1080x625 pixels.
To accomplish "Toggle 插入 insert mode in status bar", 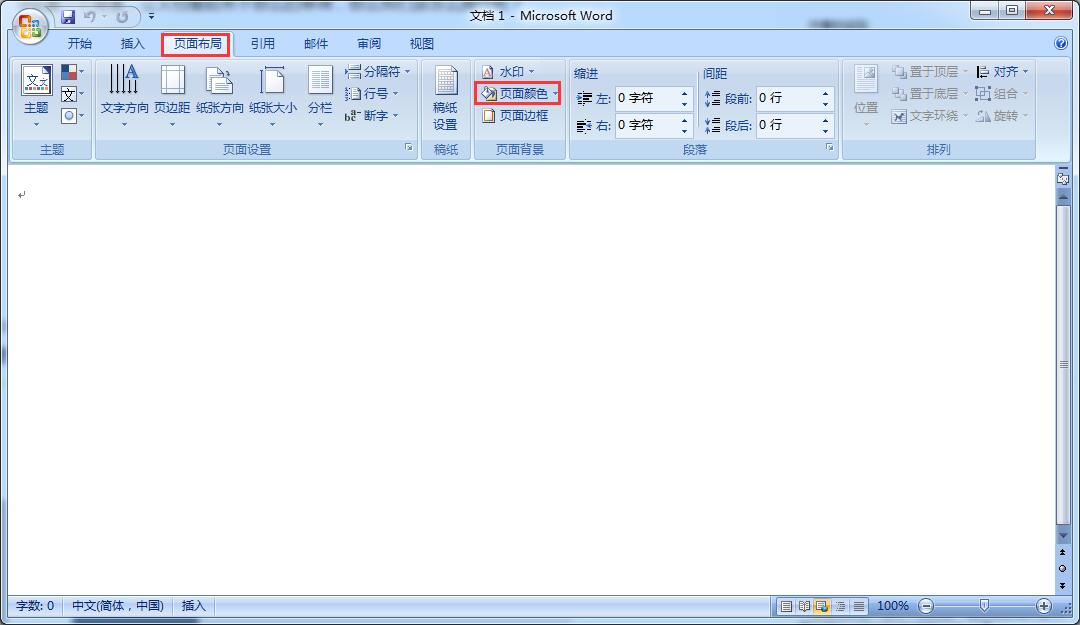I will click(x=193, y=606).
